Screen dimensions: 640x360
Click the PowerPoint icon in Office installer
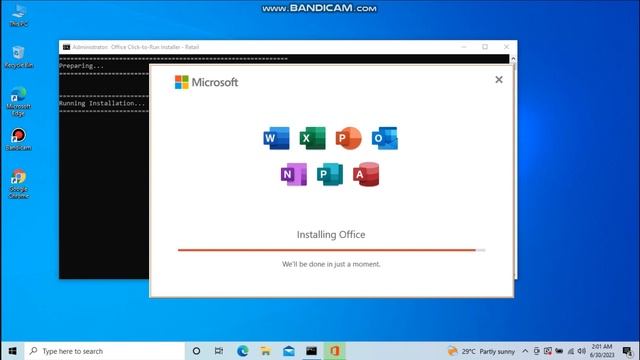[348, 138]
